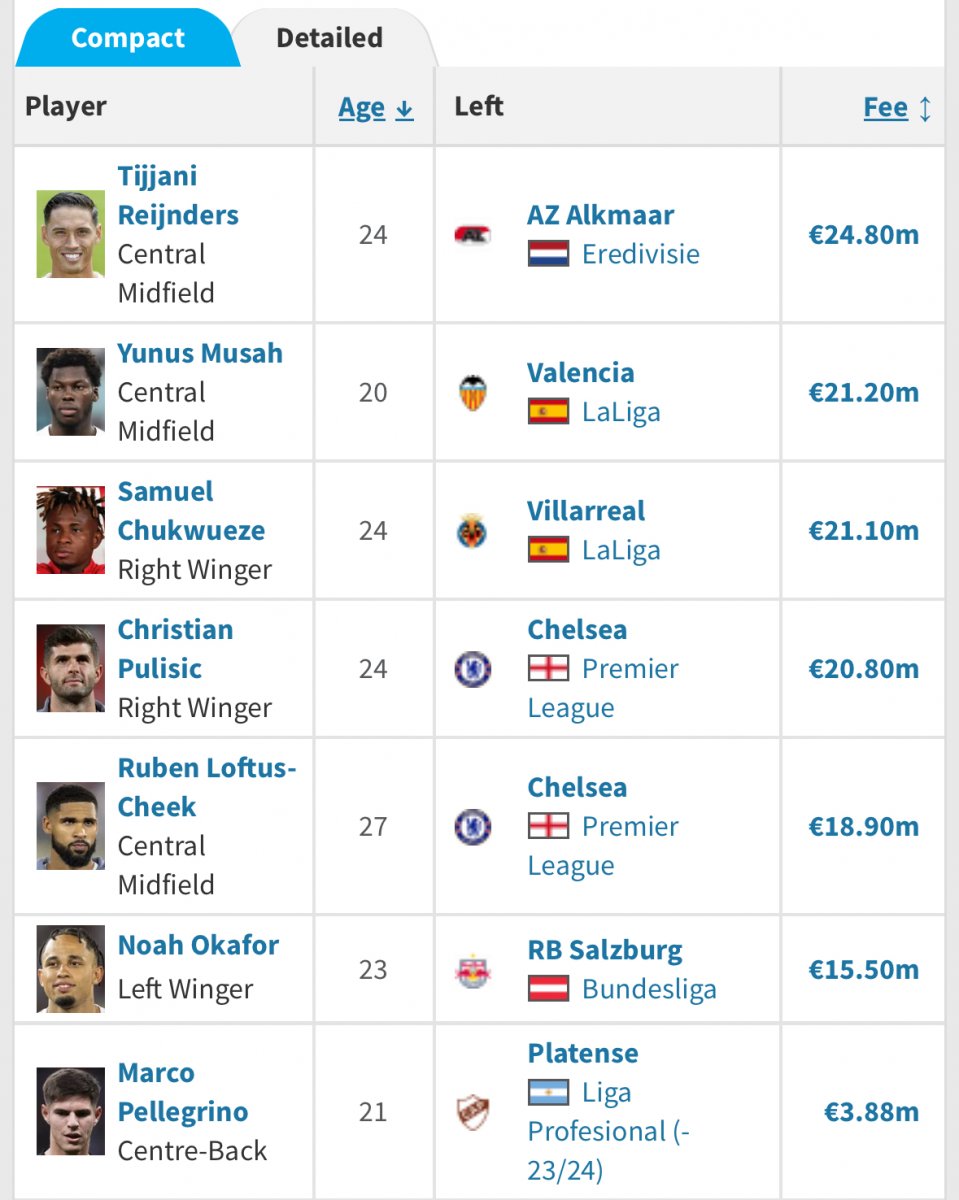
Task: Click Ruben Loftus-Cheek's portrait thumbnail
Action: (71, 826)
